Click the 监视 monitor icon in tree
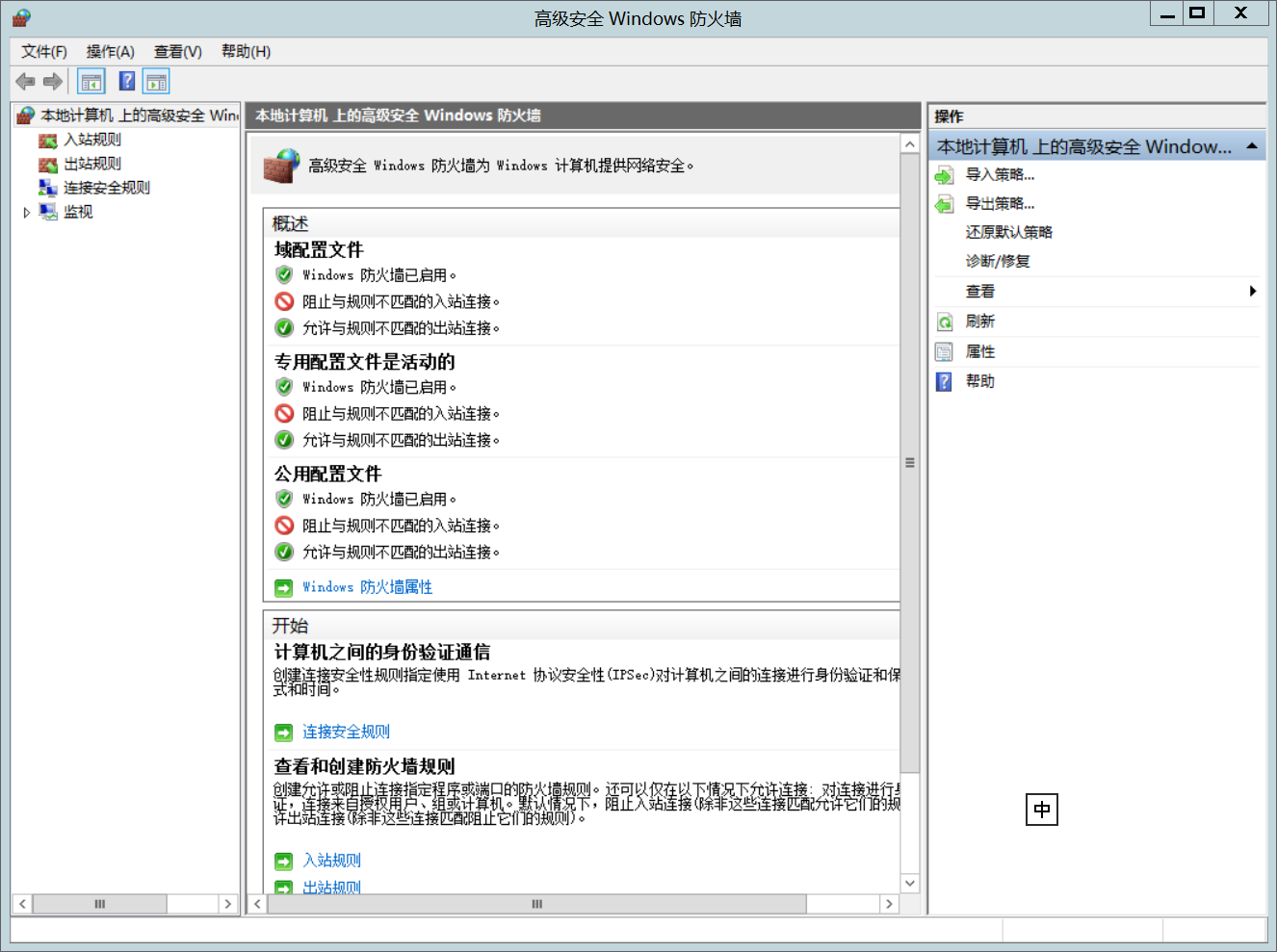Viewport: 1277px width, 952px height. pos(47,212)
